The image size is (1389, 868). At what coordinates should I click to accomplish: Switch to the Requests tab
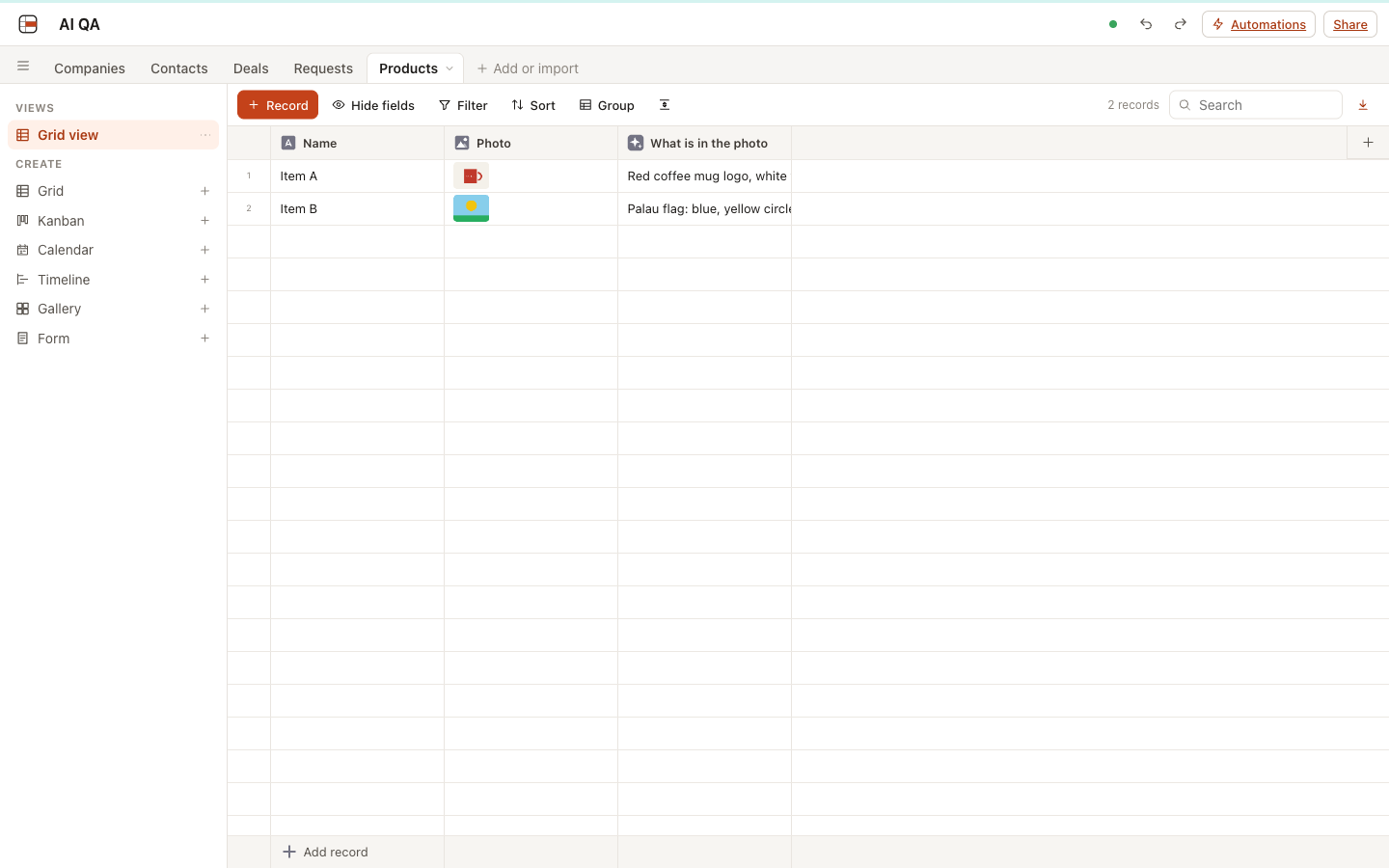(x=323, y=68)
